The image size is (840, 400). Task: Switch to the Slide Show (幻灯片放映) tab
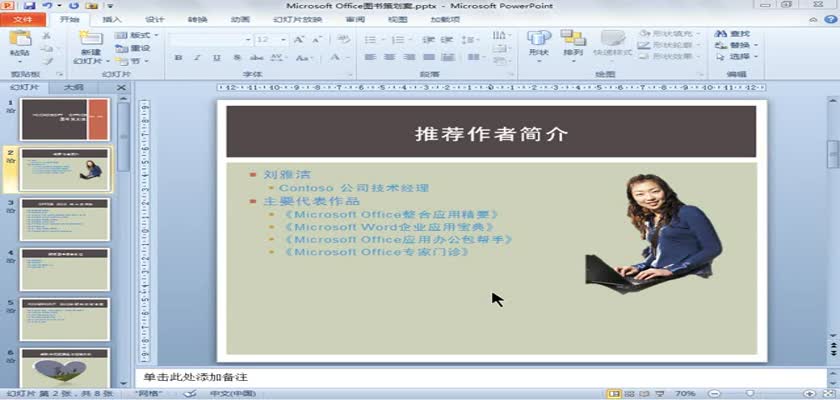tap(297, 19)
